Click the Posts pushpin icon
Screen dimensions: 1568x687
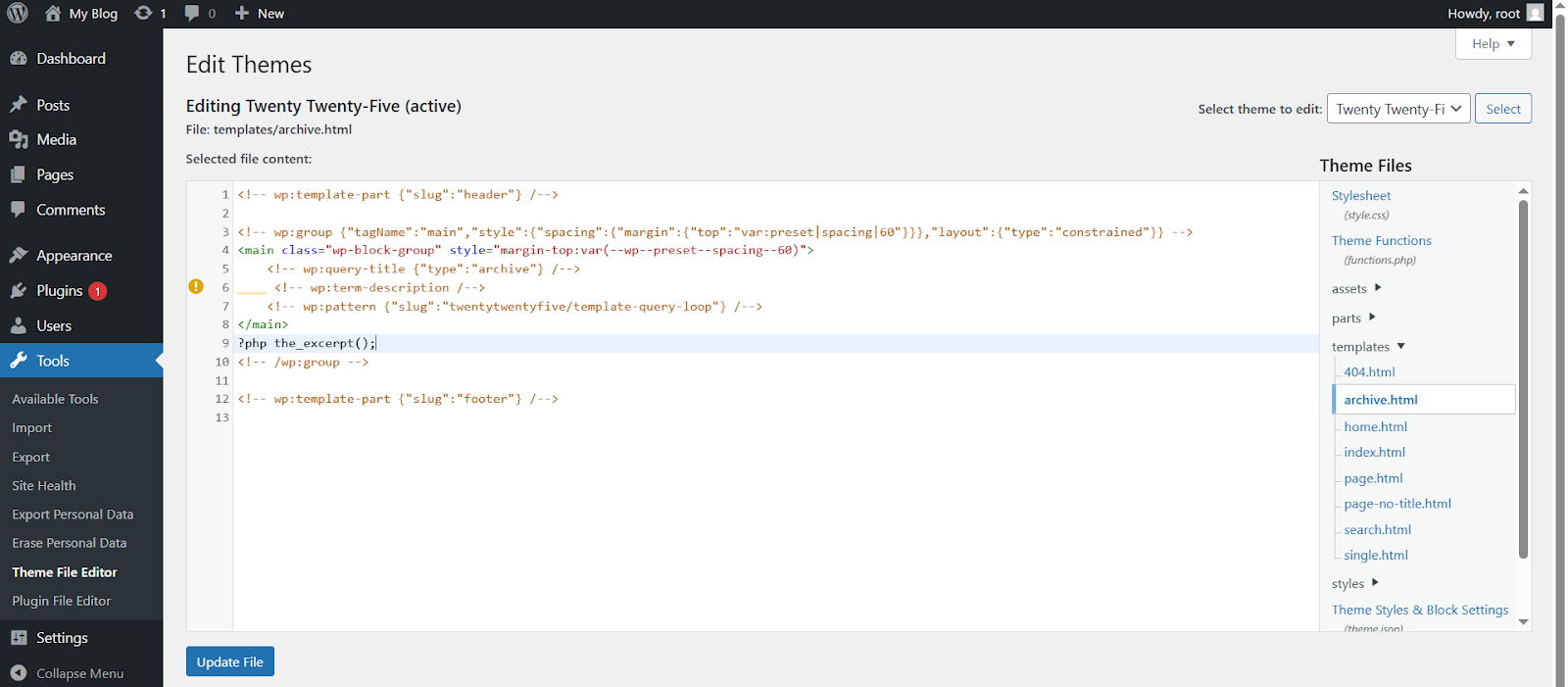tap(19, 105)
